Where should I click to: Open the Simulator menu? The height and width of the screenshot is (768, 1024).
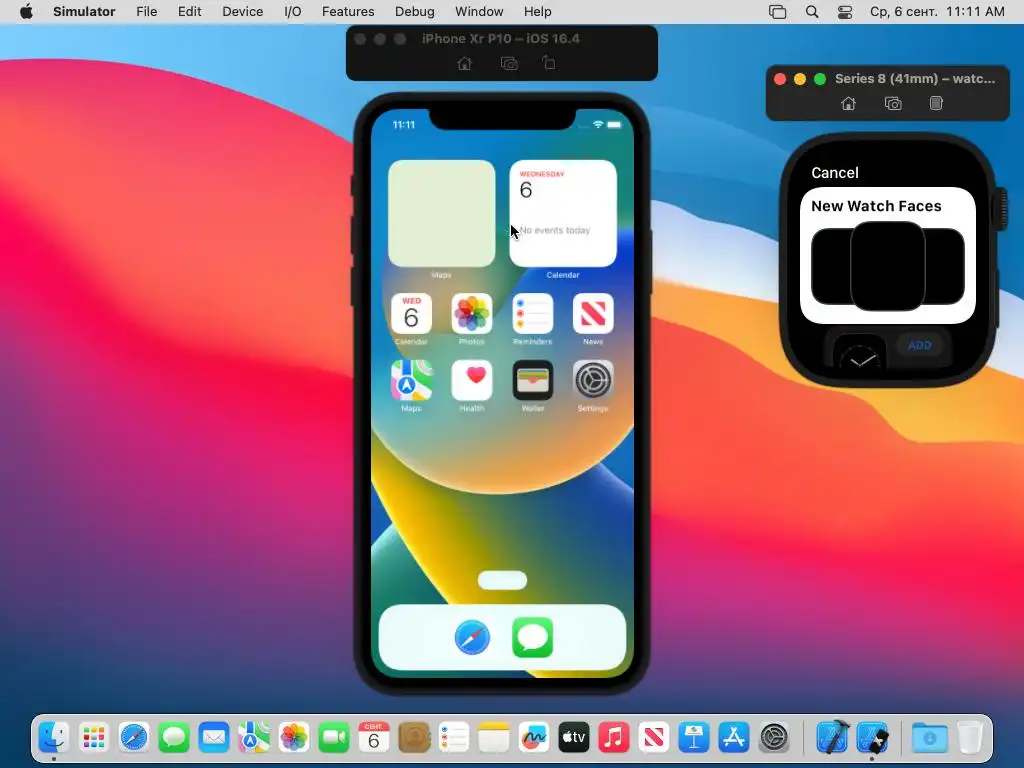click(84, 12)
